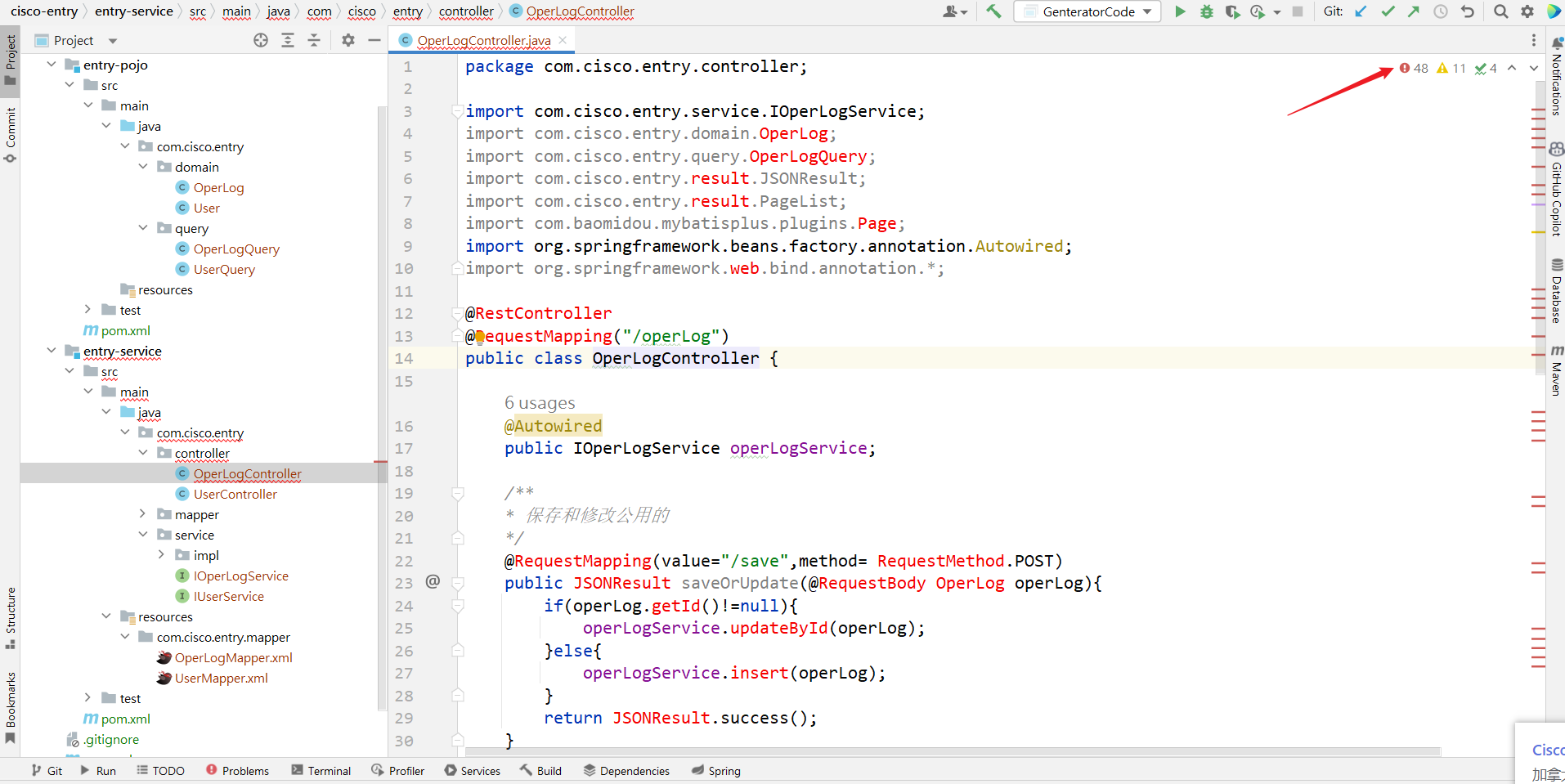Click the 6 usages inlay link
This screenshot has height=784, width=1565.
pos(540,403)
